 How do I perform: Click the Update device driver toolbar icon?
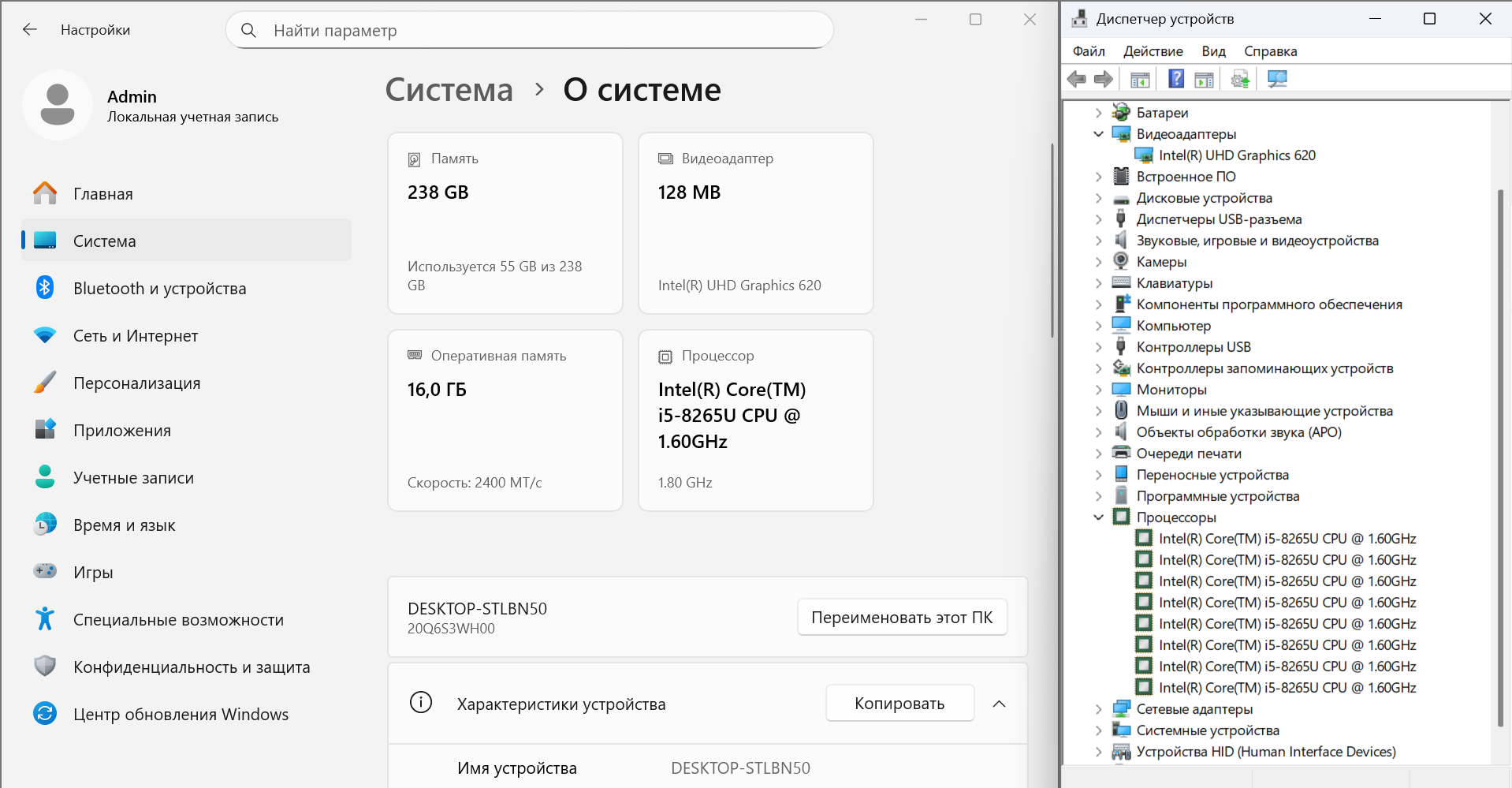1241,79
